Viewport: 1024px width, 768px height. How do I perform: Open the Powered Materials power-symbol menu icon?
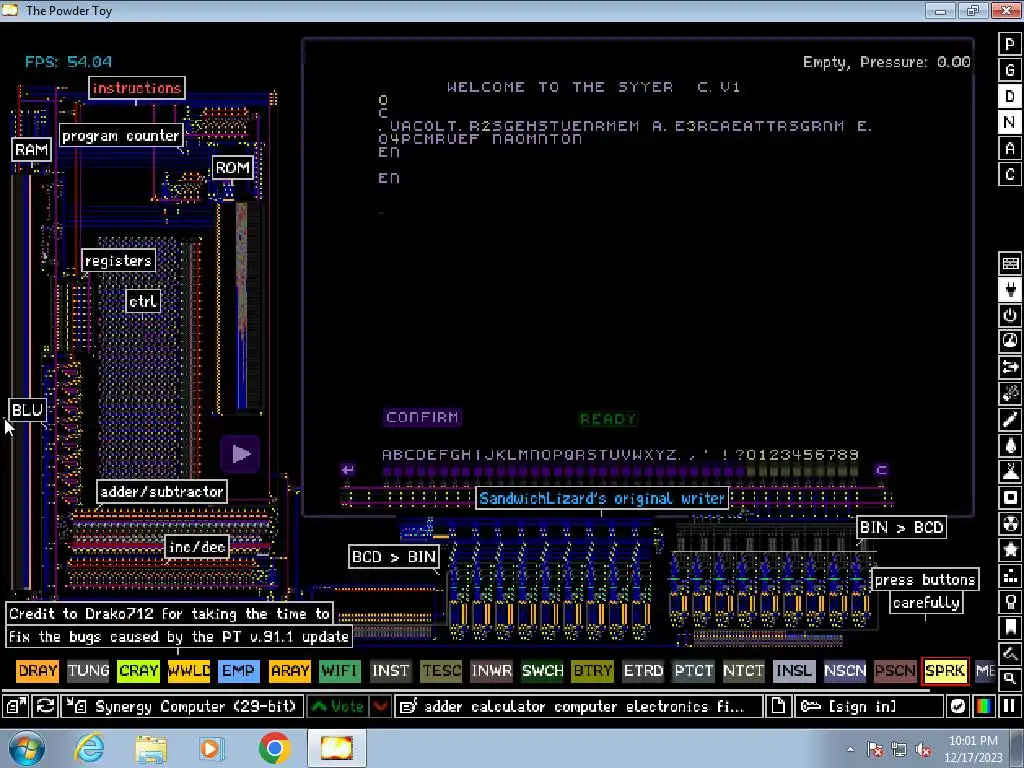[x=1010, y=315]
